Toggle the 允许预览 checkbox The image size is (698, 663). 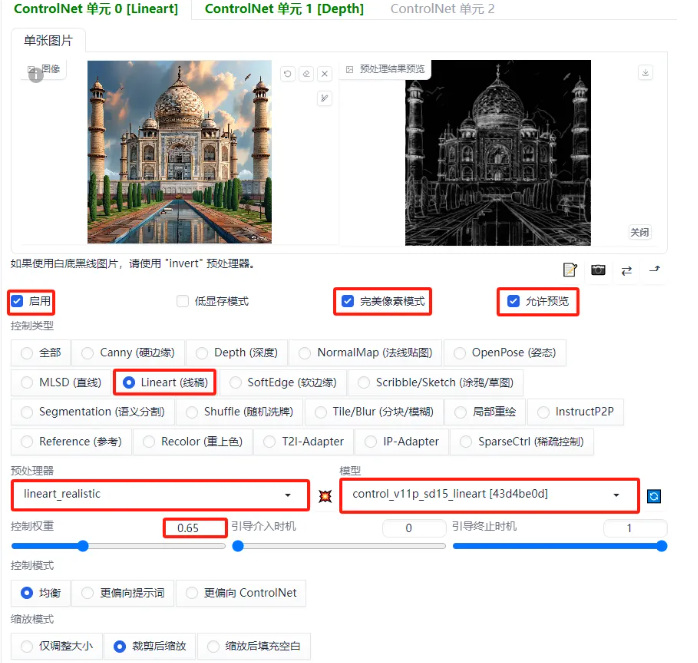(513, 301)
